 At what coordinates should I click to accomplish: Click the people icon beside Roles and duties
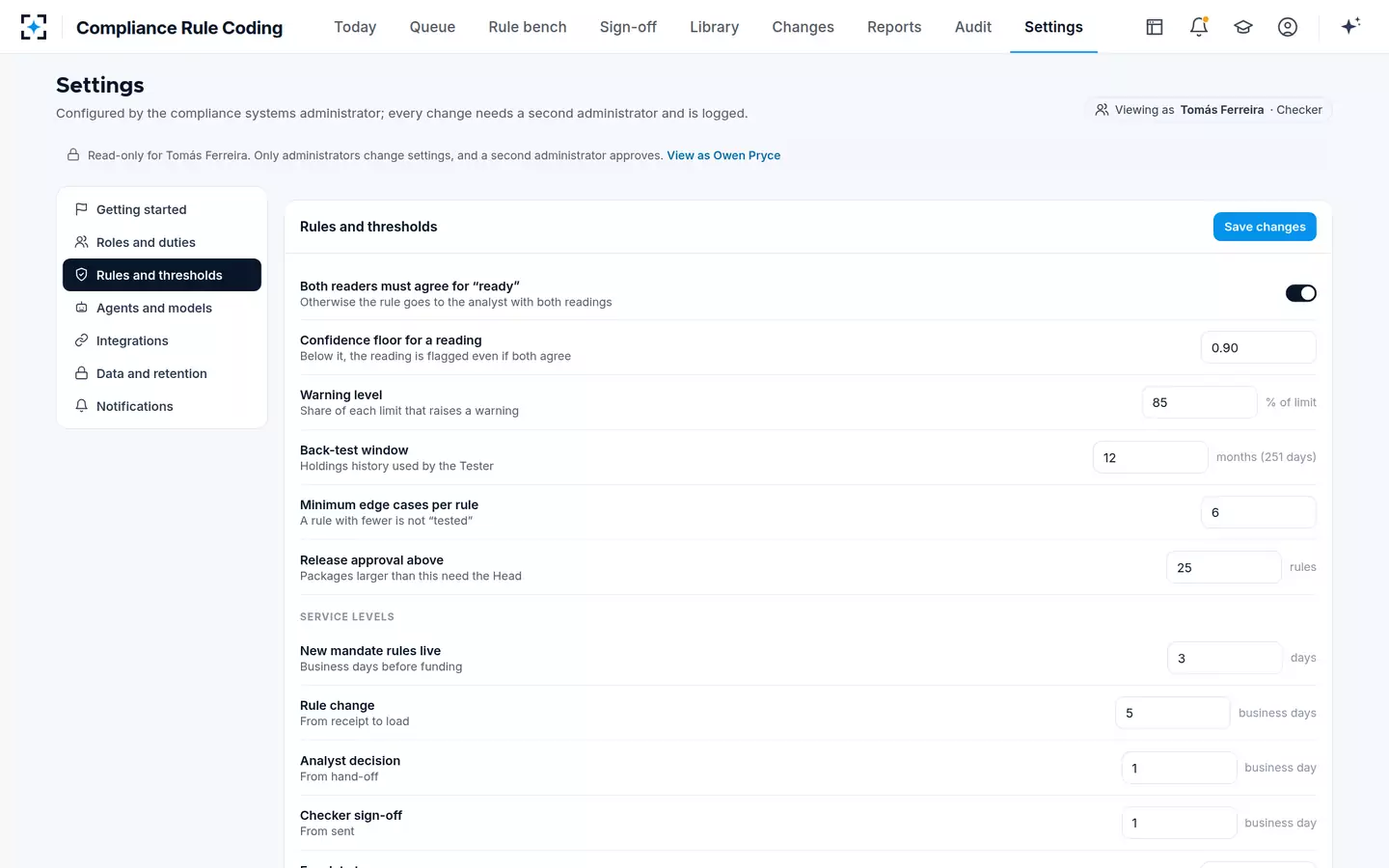pos(82,242)
